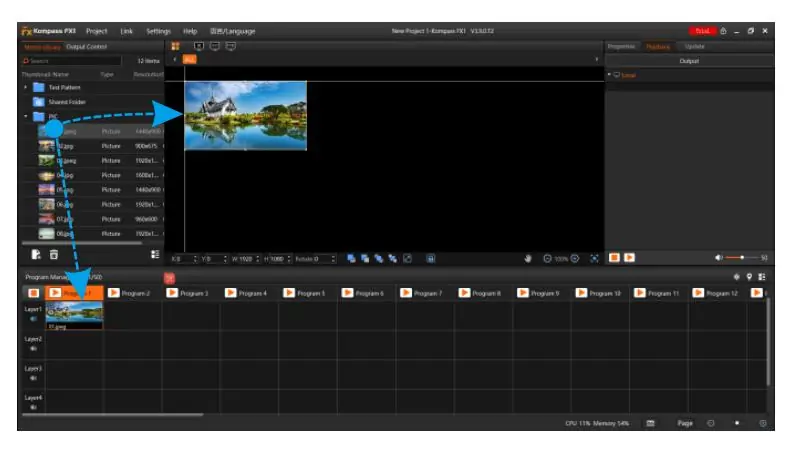807x457 pixels.
Task: Collapse the Local output tree node
Action: tap(609, 75)
